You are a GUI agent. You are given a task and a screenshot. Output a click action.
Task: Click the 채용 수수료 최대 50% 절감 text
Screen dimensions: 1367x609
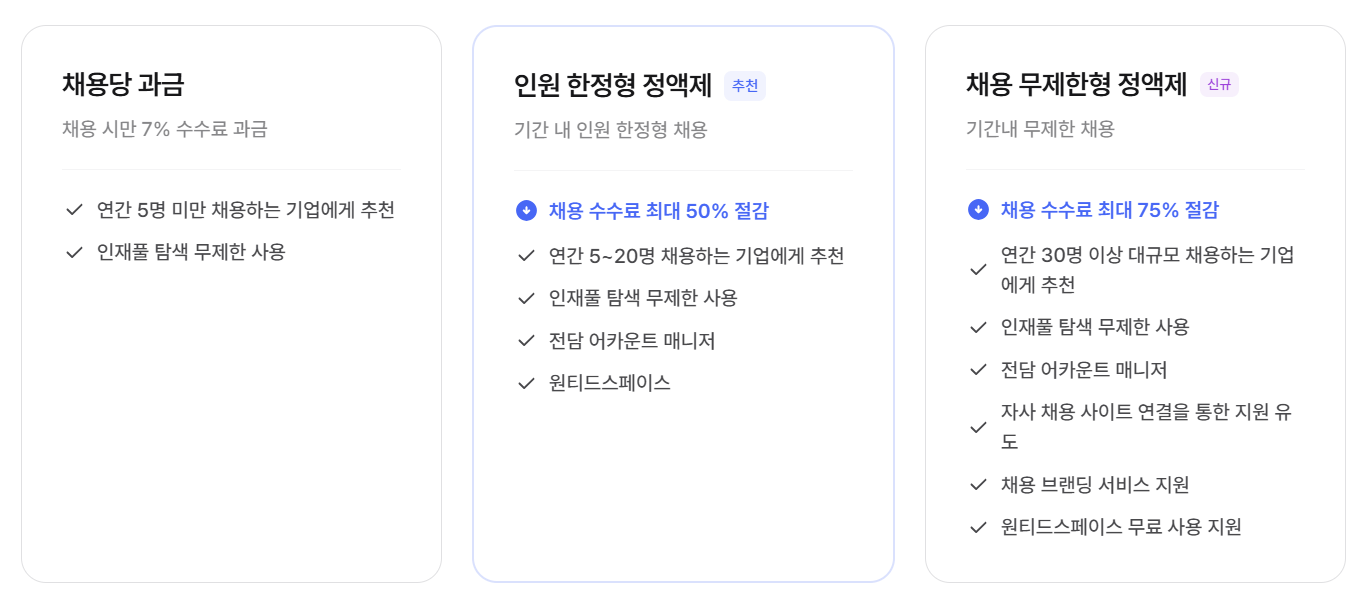(659, 211)
